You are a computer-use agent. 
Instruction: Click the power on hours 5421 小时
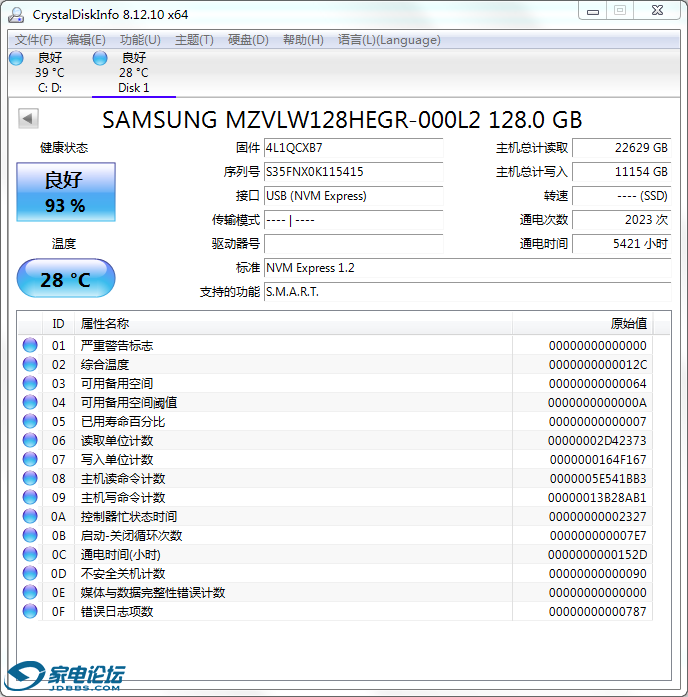point(622,244)
